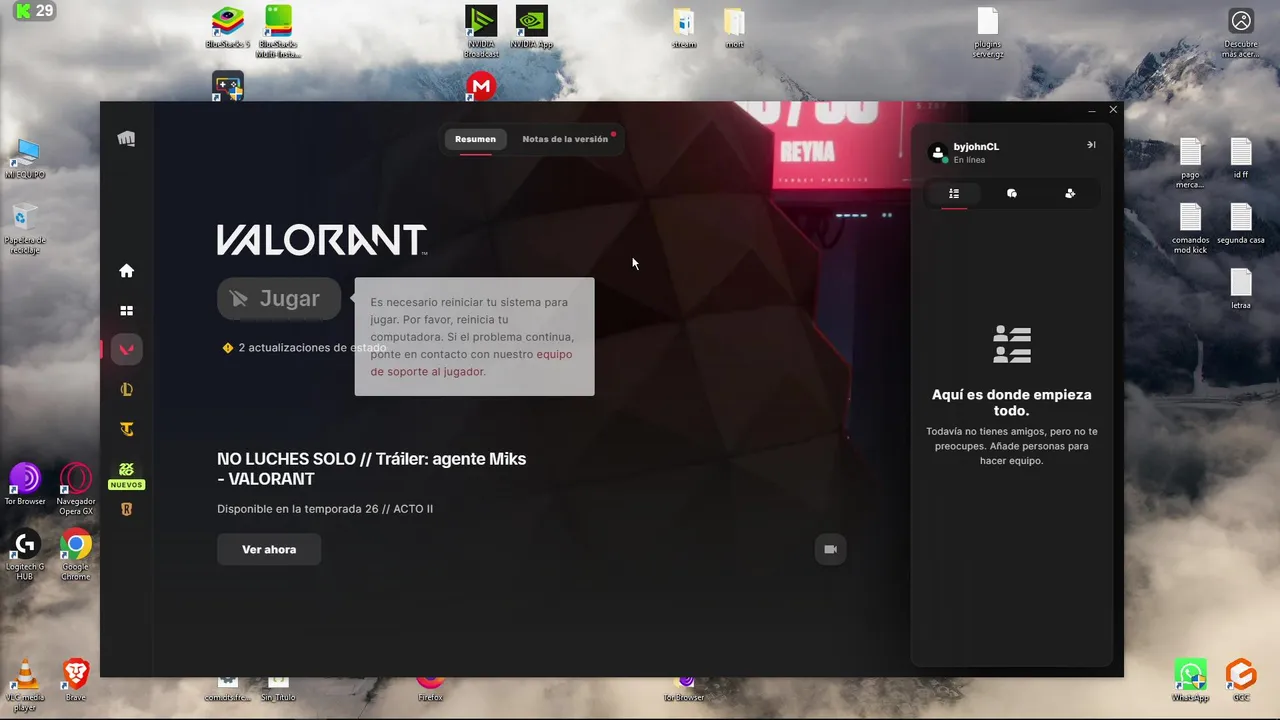1280x720 pixels.
Task: Open Logitech G HUB shortcut
Action: [25, 555]
